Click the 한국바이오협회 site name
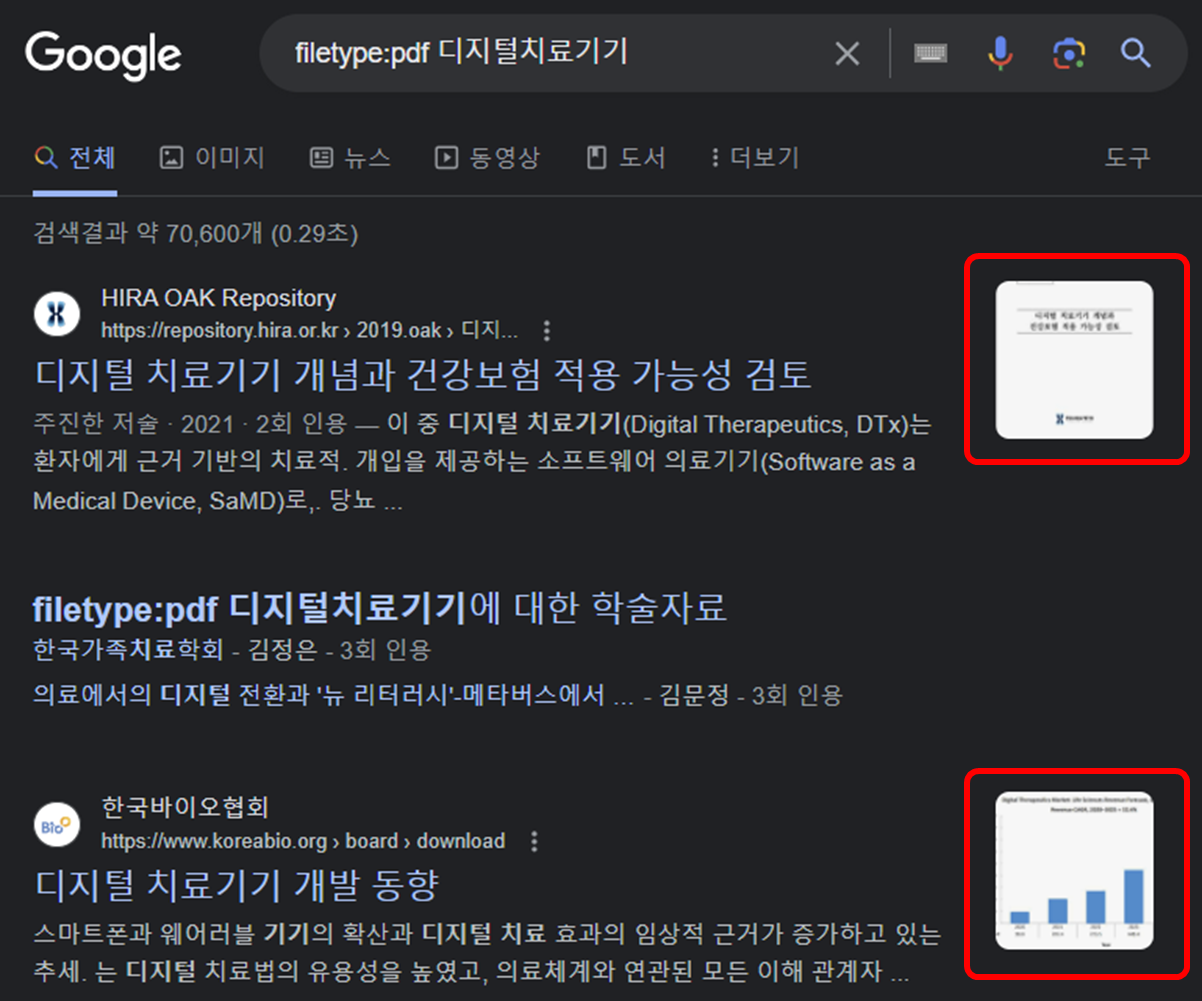The image size is (1202, 1001). 185,808
